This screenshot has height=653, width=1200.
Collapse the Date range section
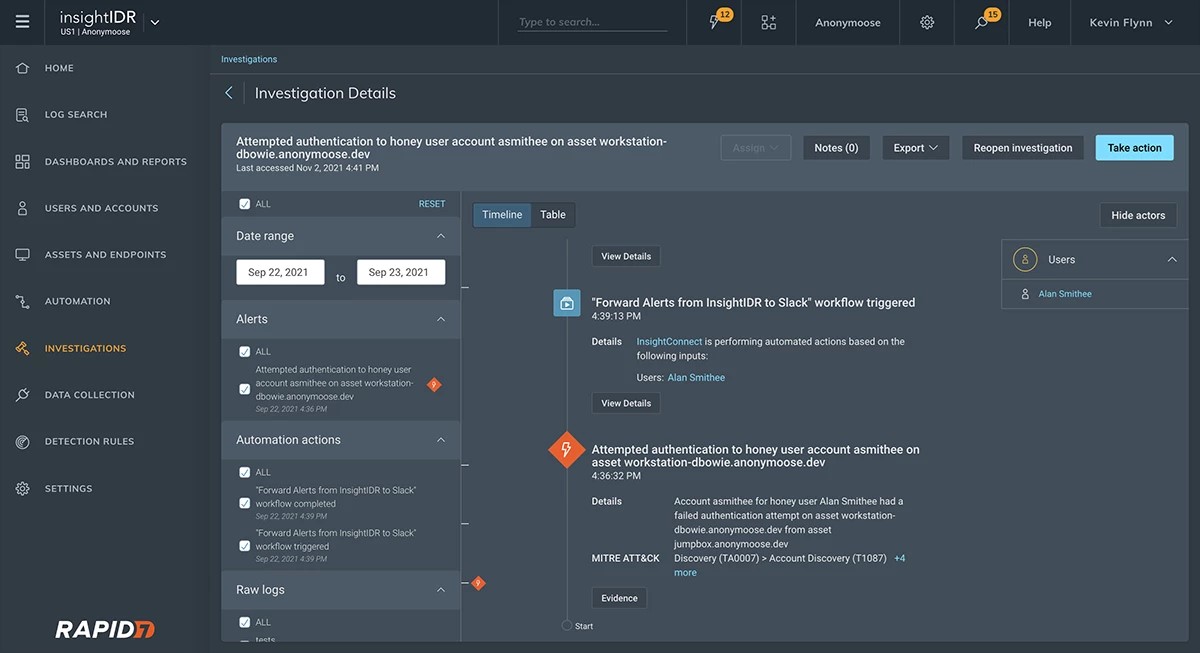(441, 236)
